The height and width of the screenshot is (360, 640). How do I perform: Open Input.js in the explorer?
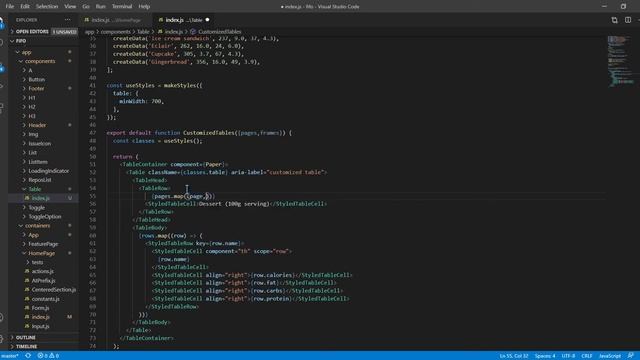coord(40,327)
